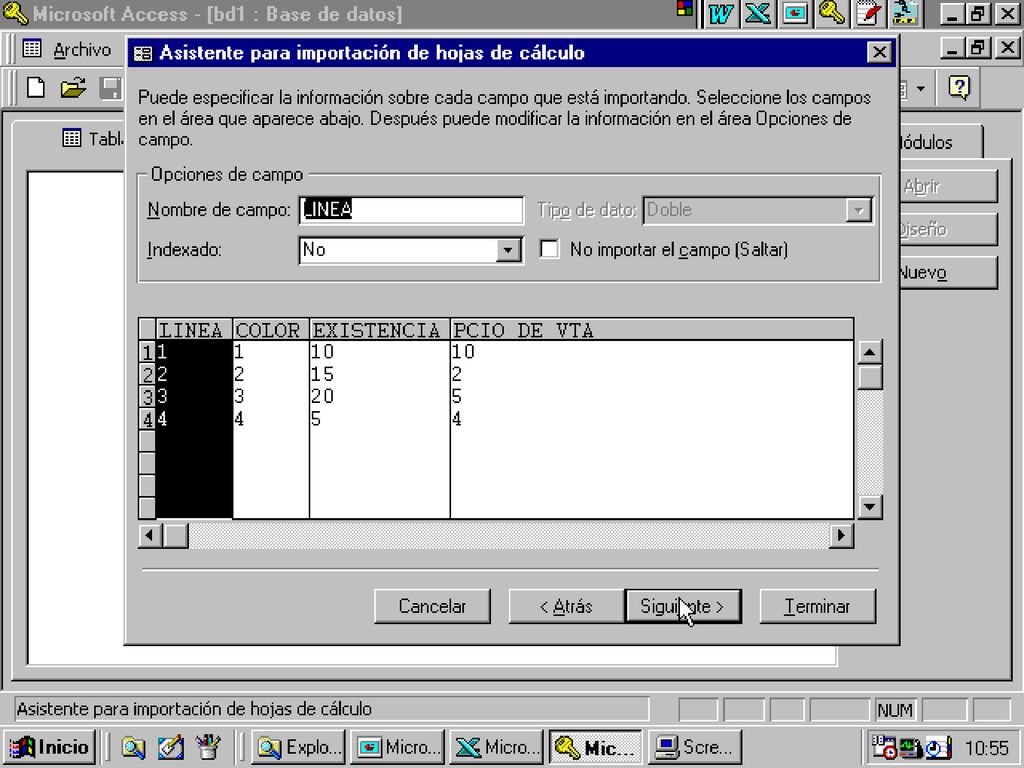Open the Tipo de dato dropdown arrow
Image resolution: width=1024 pixels, height=768 pixels.
pyautogui.click(x=858, y=210)
